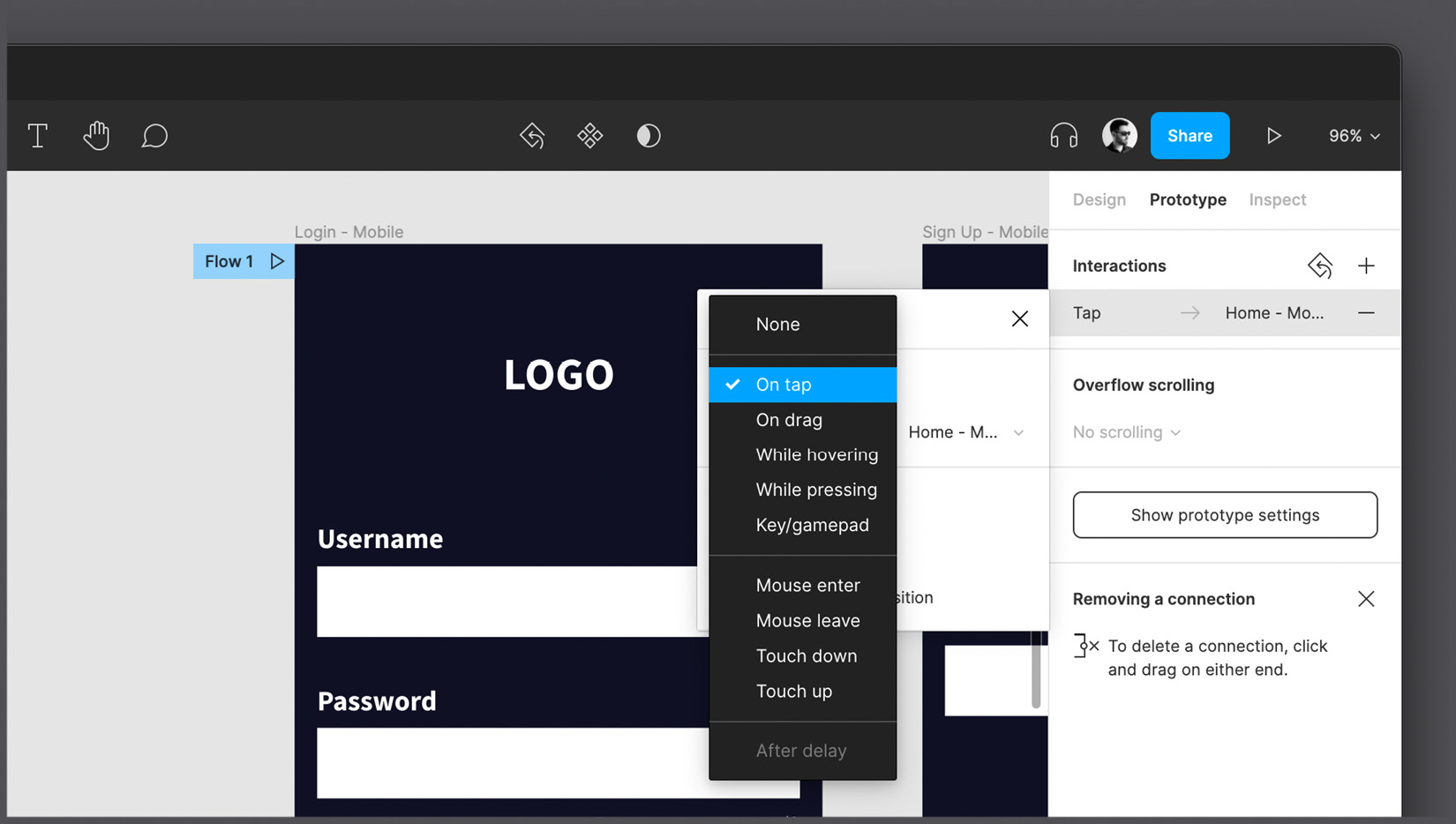Select the Hand tool
1456x824 pixels.
coord(96,135)
